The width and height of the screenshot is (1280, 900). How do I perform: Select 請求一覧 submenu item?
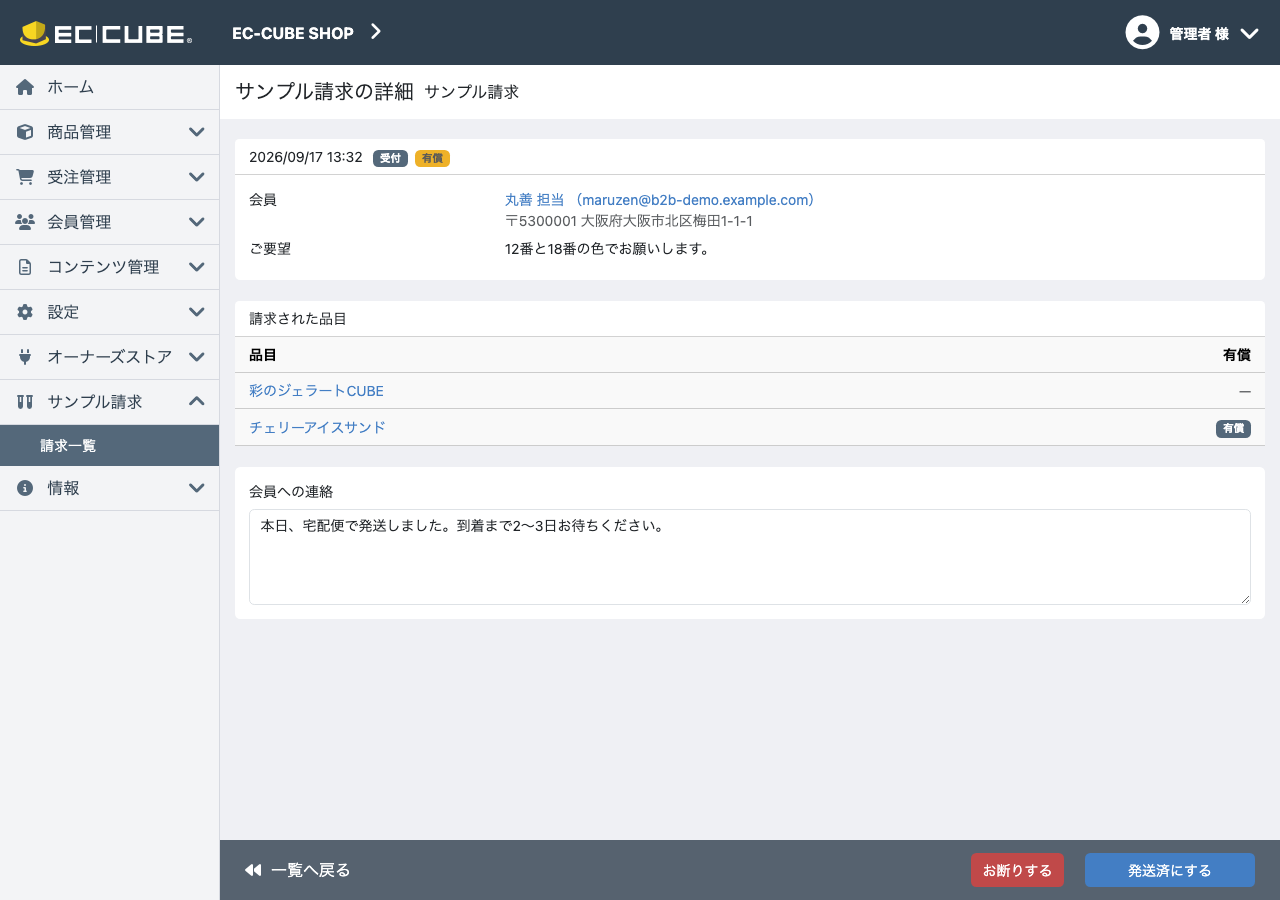(x=109, y=446)
